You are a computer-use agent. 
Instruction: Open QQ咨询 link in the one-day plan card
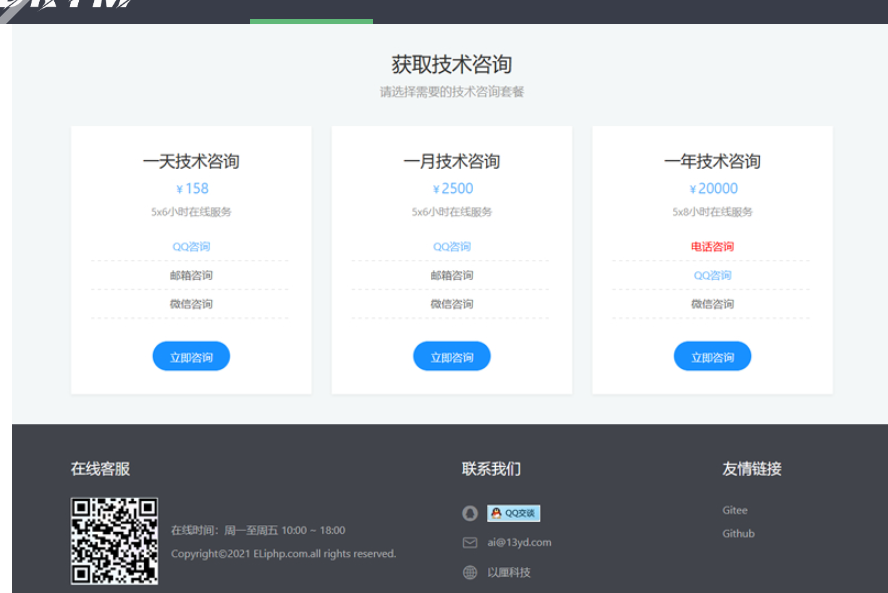pyautogui.click(x=191, y=245)
